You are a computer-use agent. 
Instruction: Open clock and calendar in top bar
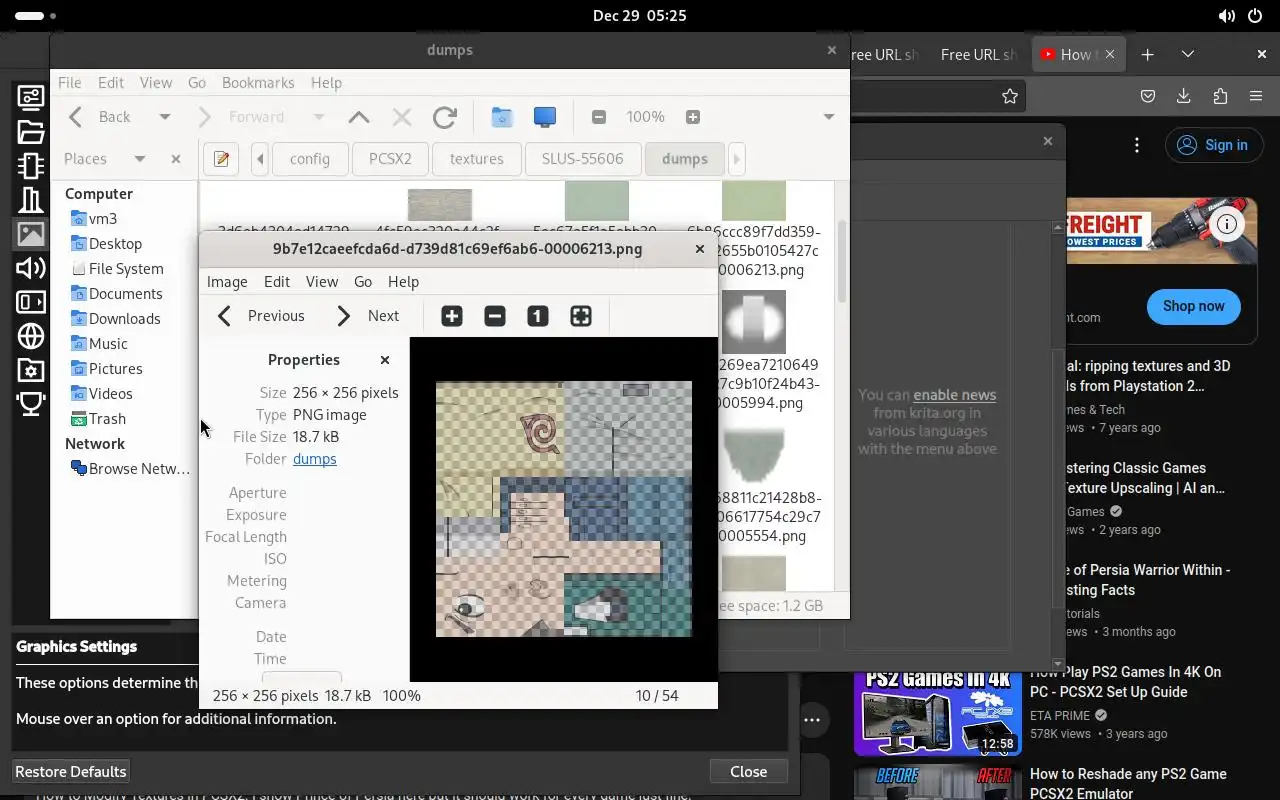point(639,16)
